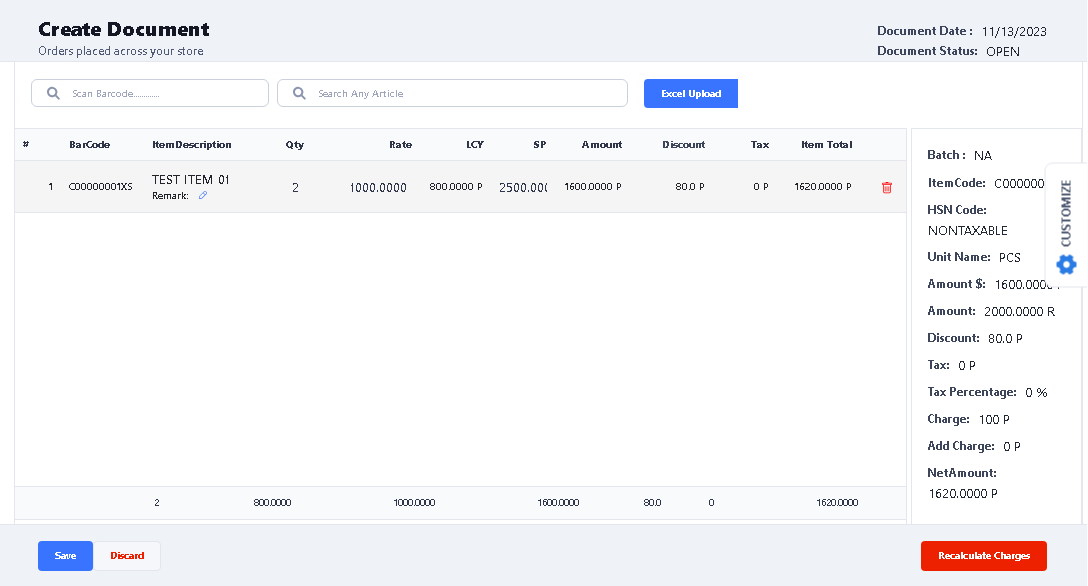The width and height of the screenshot is (1088, 586).
Task: Delete TEST ITEM 01 row with trash icon
Action: 886,187
